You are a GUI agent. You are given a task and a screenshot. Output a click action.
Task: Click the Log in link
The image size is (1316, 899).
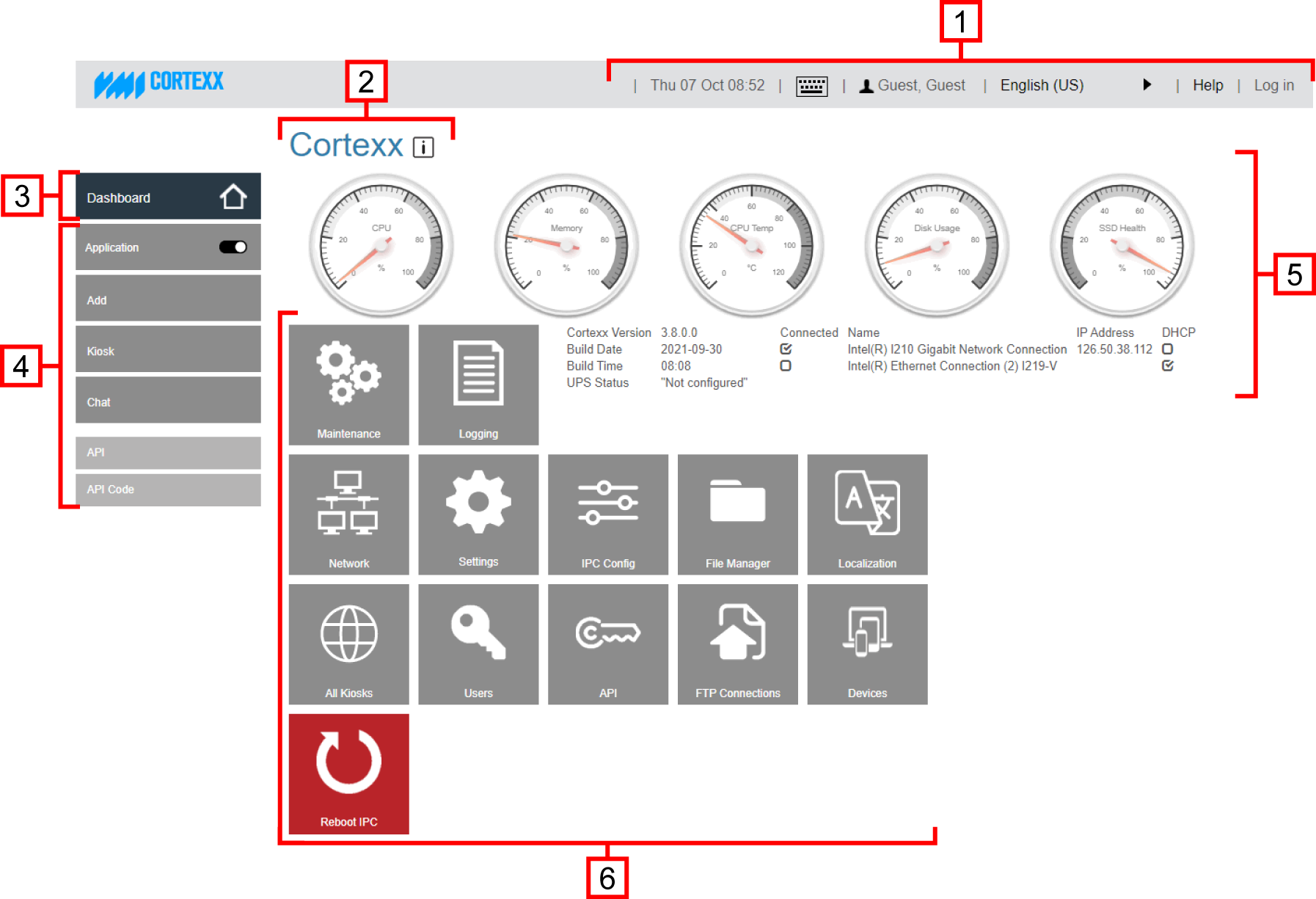(x=1273, y=85)
